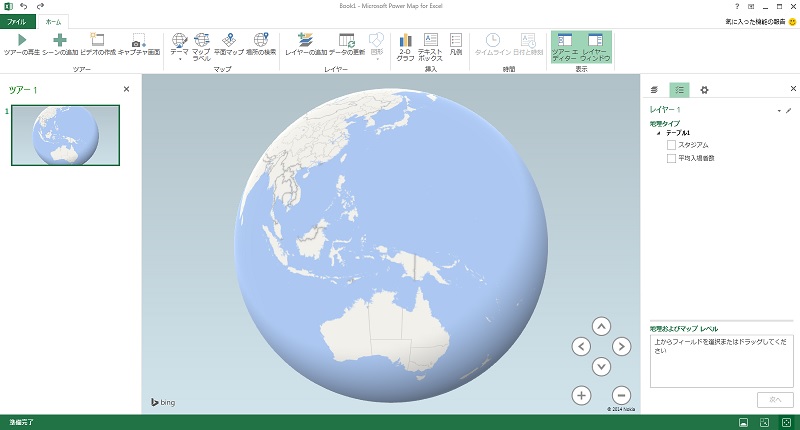800x430 pixels.
Task: Rotate the globe right with the right arrow
Action: [621, 346]
